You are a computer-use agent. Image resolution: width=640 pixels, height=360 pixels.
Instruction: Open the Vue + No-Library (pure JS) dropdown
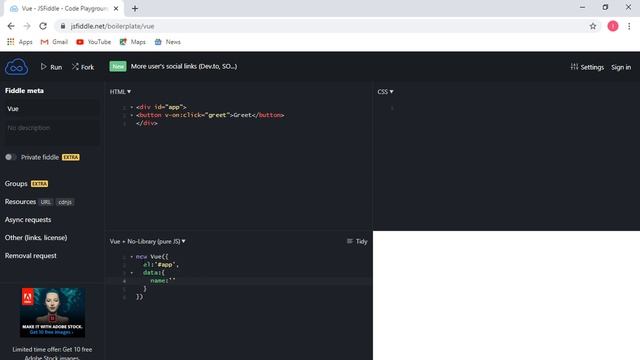[147, 241]
